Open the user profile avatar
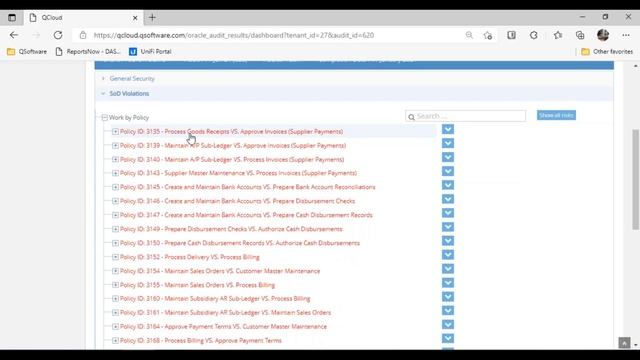Image resolution: width=640 pixels, height=360 pixels. pos(603,35)
